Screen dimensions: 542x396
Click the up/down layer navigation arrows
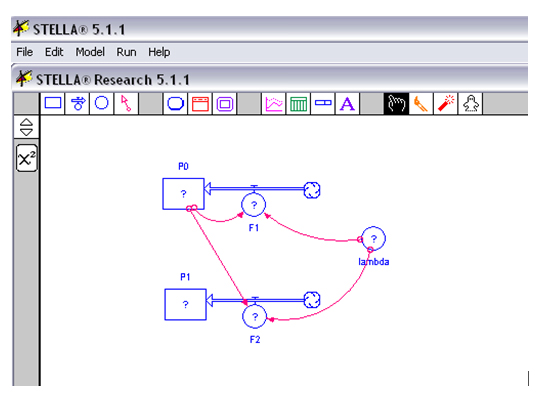pyautogui.click(x=27, y=127)
